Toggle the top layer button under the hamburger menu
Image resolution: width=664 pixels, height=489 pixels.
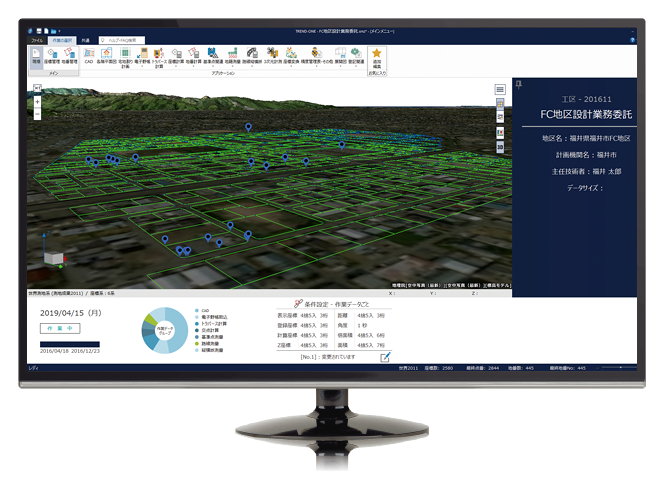500,103
